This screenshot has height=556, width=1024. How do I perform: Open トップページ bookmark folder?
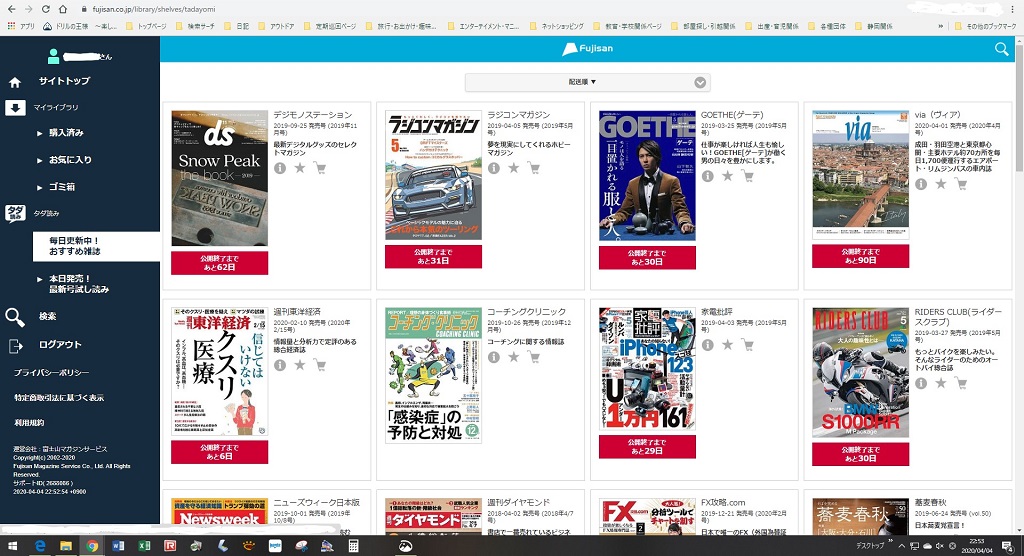[x=146, y=26]
